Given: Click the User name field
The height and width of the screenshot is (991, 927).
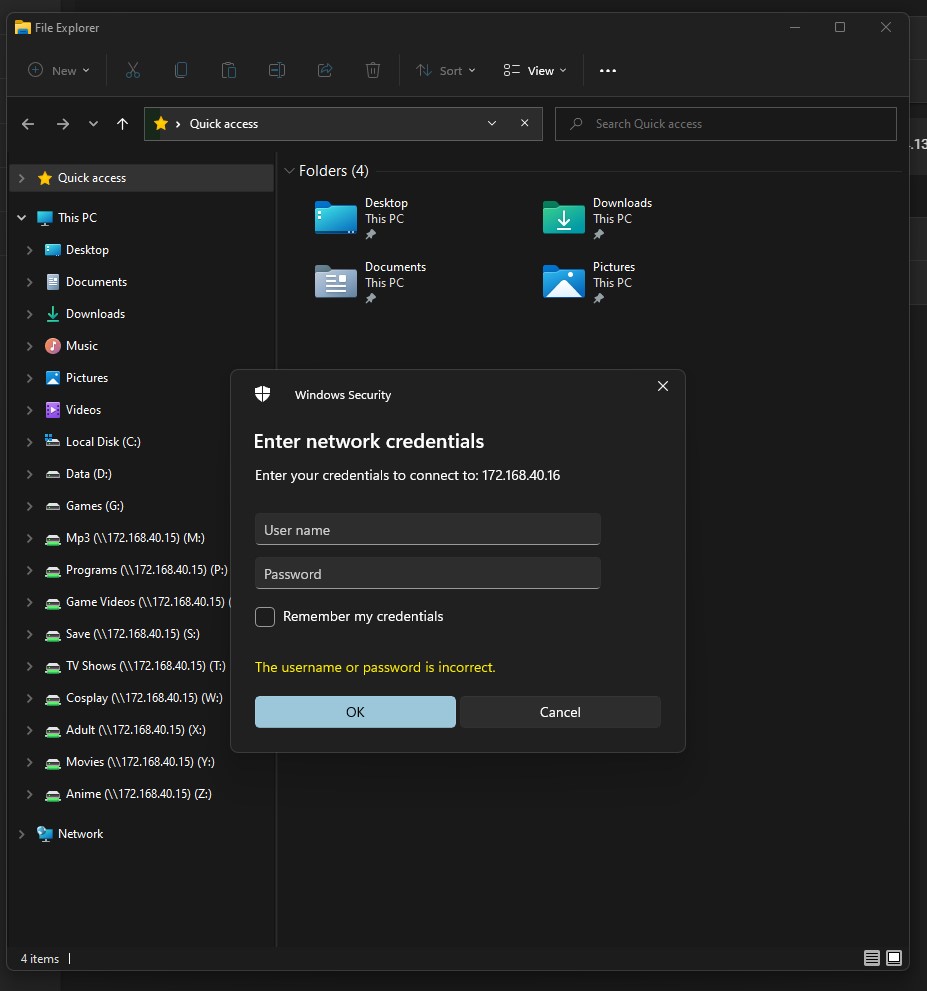Looking at the screenshot, I should (x=428, y=529).
